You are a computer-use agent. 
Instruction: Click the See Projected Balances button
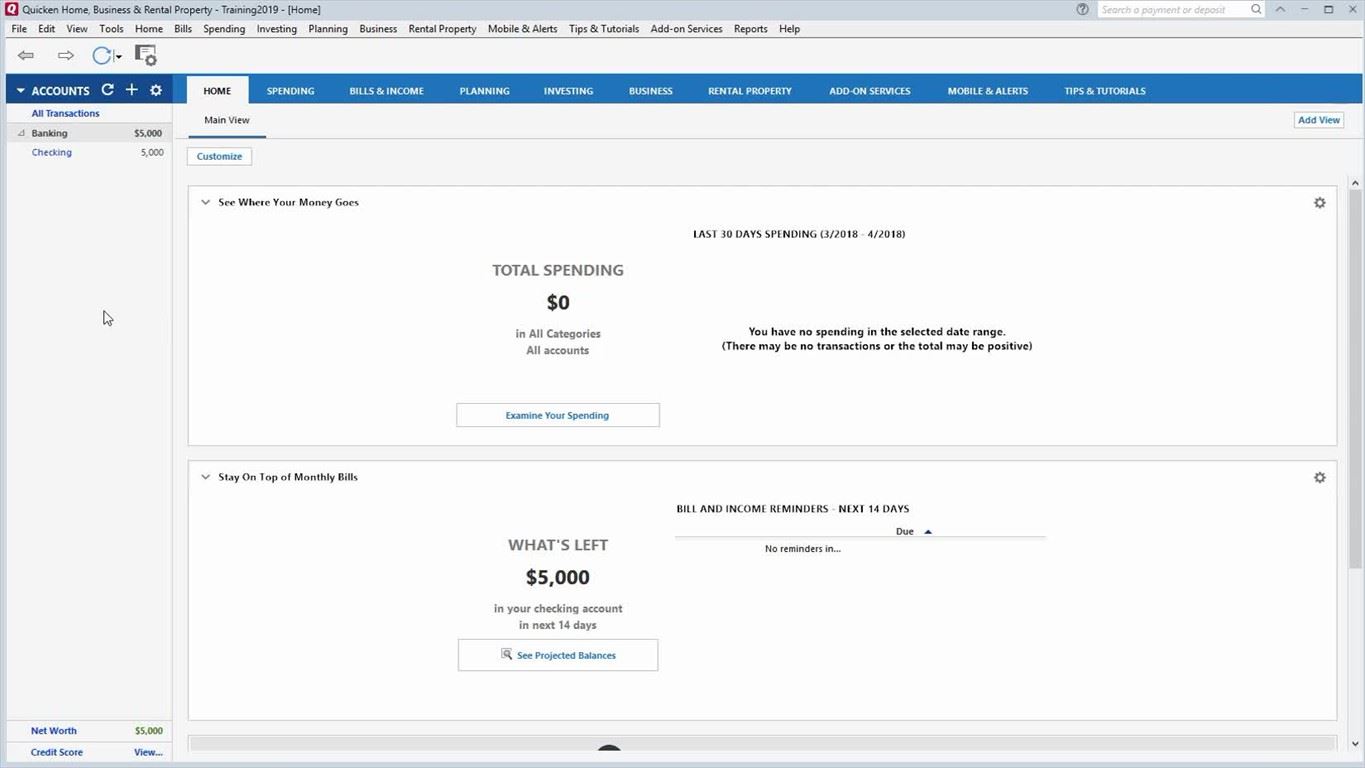pos(558,655)
